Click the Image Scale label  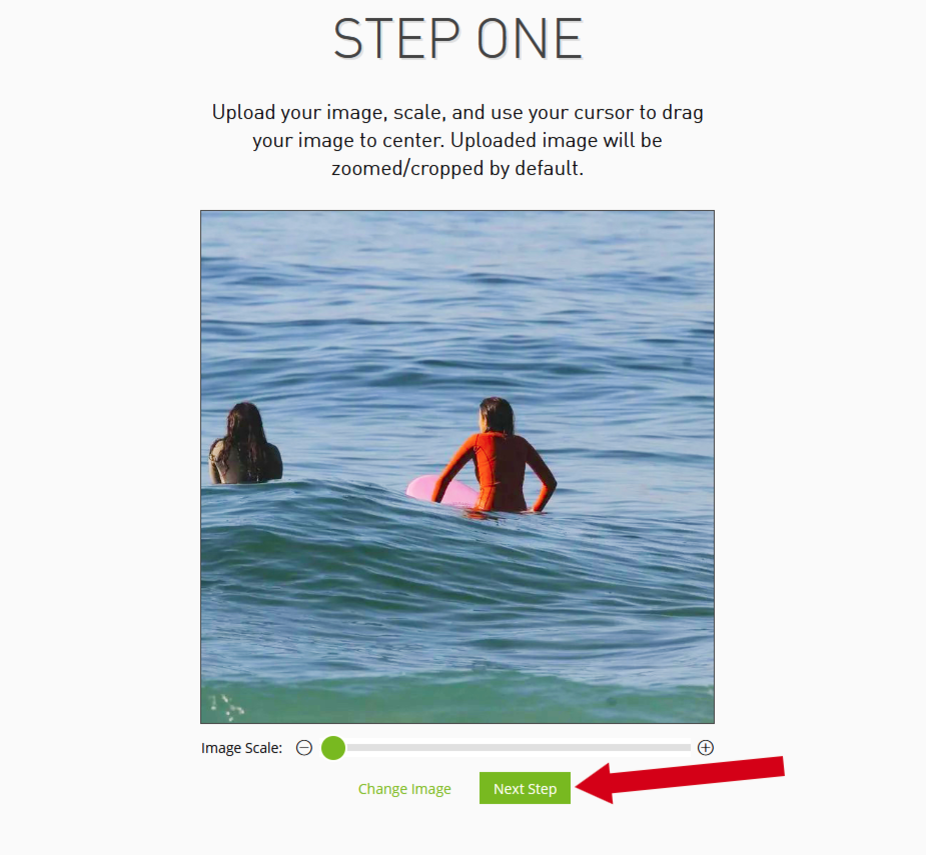(x=242, y=748)
